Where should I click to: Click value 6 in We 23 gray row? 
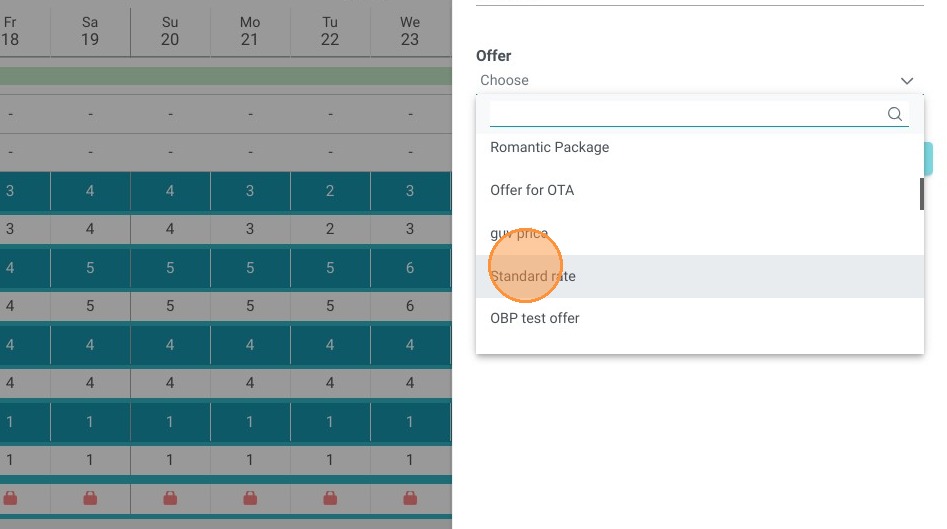click(410, 306)
